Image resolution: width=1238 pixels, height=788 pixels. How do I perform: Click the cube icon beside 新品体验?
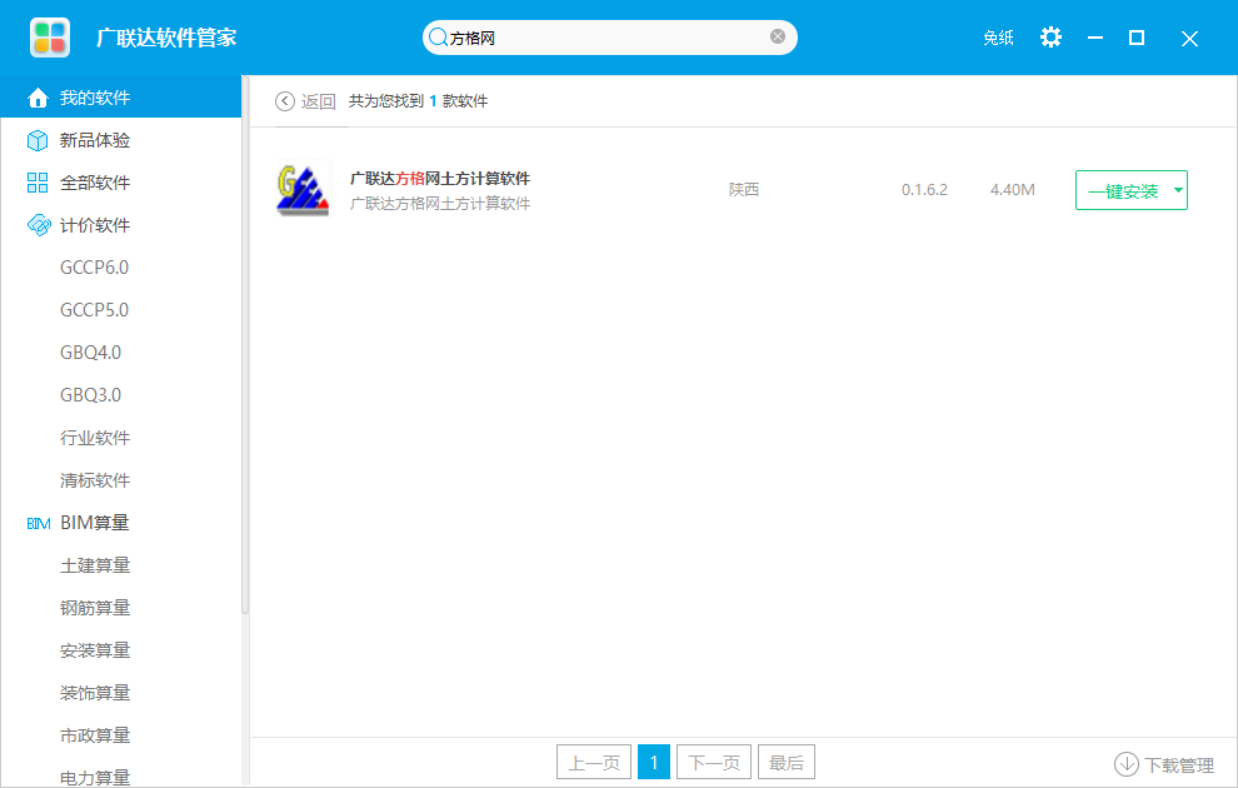pyautogui.click(x=38, y=141)
